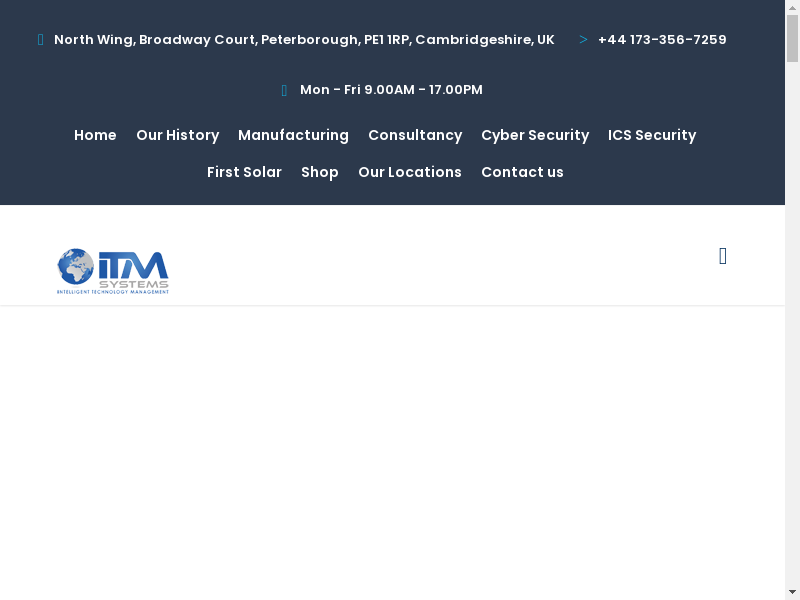Click the phone icon beside the number

[x=583, y=40]
